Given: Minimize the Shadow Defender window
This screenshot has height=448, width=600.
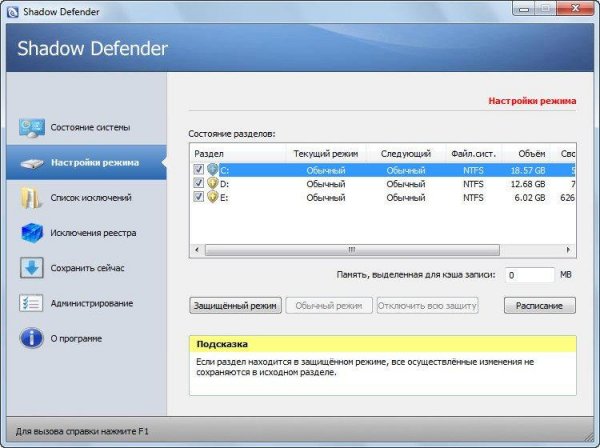Looking at the screenshot, I should pyautogui.click(x=524, y=8).
